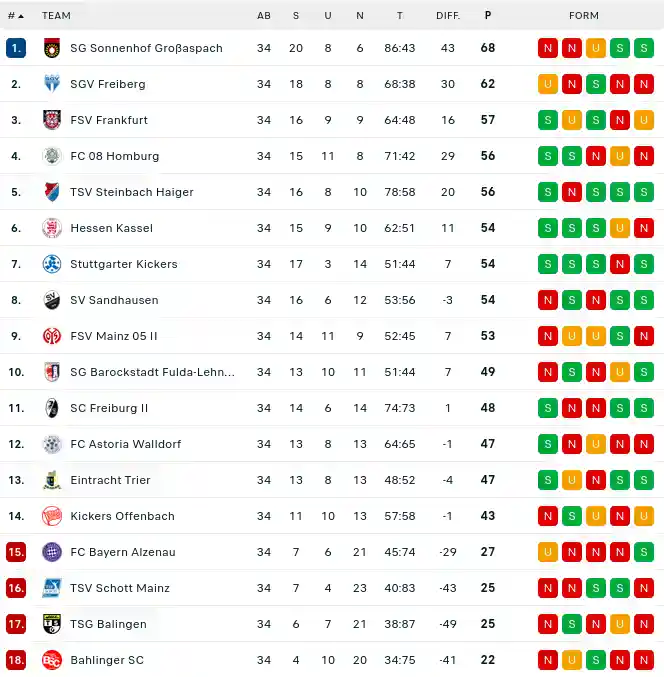Open the SC Freiburg II club icon
The height and width of the screenshot is (677, 664).
(52, 408)
